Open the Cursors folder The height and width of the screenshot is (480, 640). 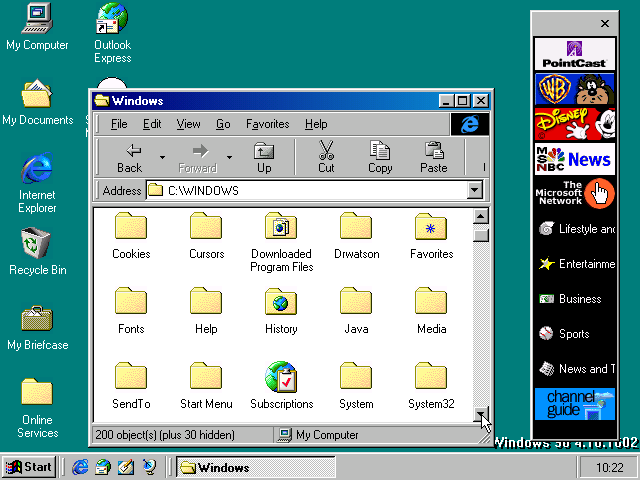(x=206, y=236)
